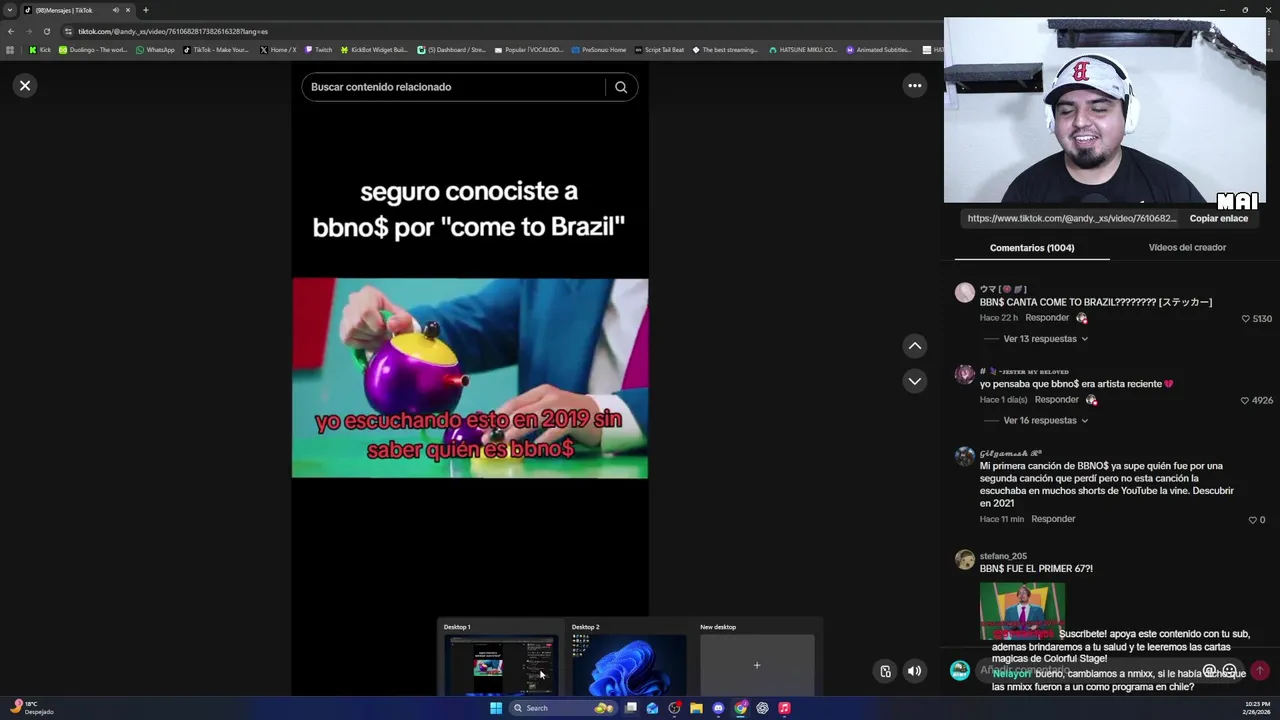This screenshot has height=720, width=1280.
Task: Open the Popular VOCALOID bookmark
Action: pyautogui.click(x=529, y=50)
